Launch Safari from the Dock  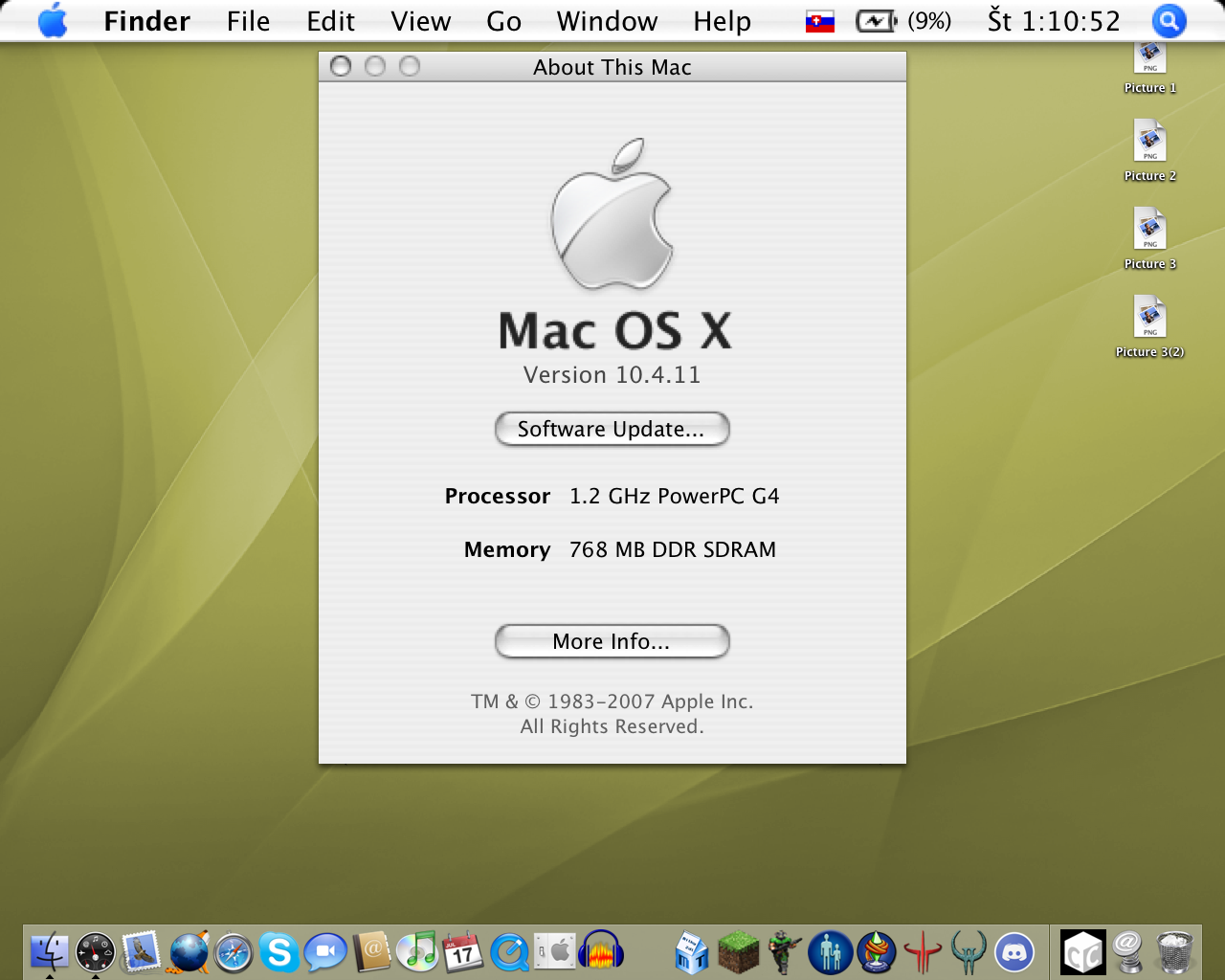click(234, 953)
